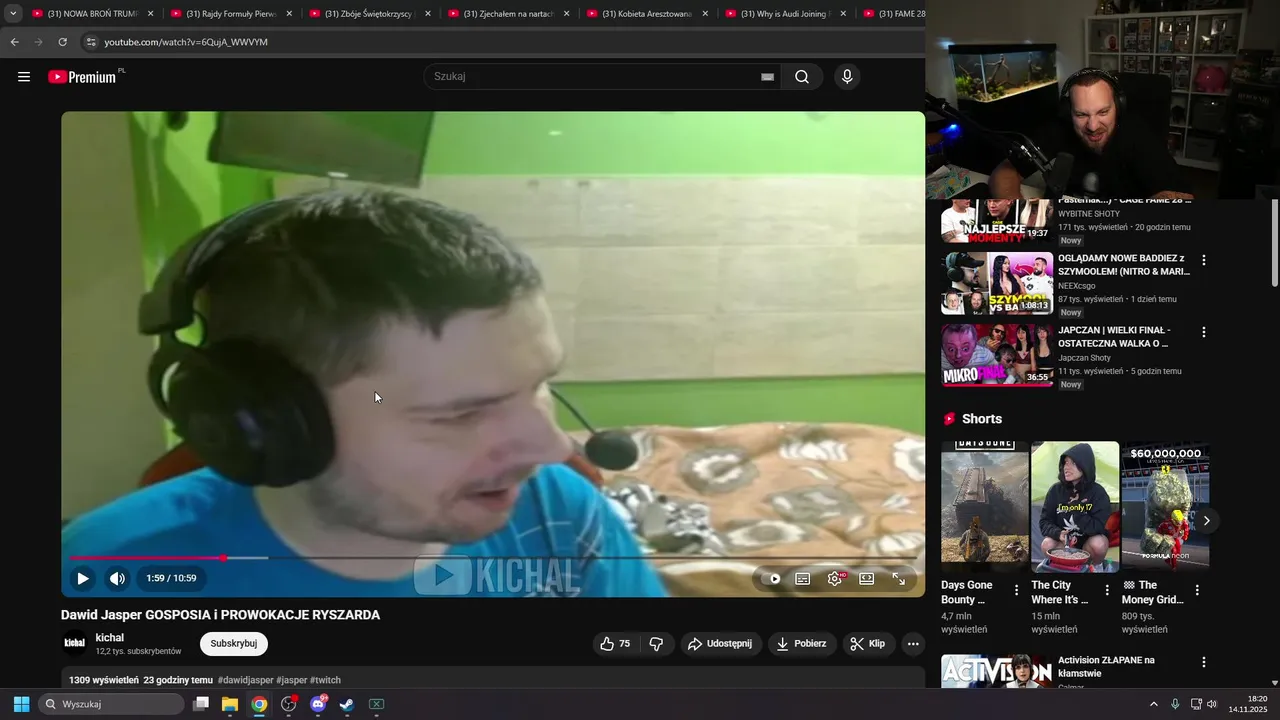Open Discord from the taskbar
Viewport: 1280px width, 720px height.
click(x=318, y=704)
